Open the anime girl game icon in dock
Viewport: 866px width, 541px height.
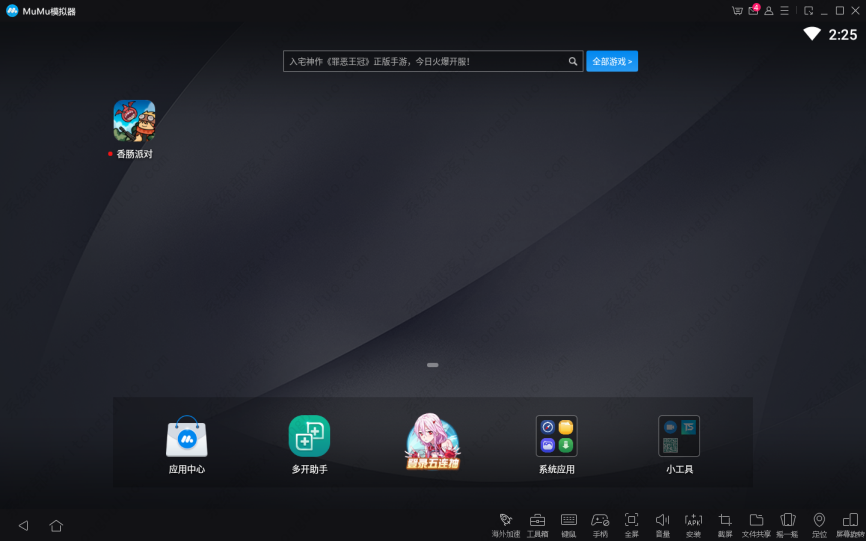click(432, 441)
